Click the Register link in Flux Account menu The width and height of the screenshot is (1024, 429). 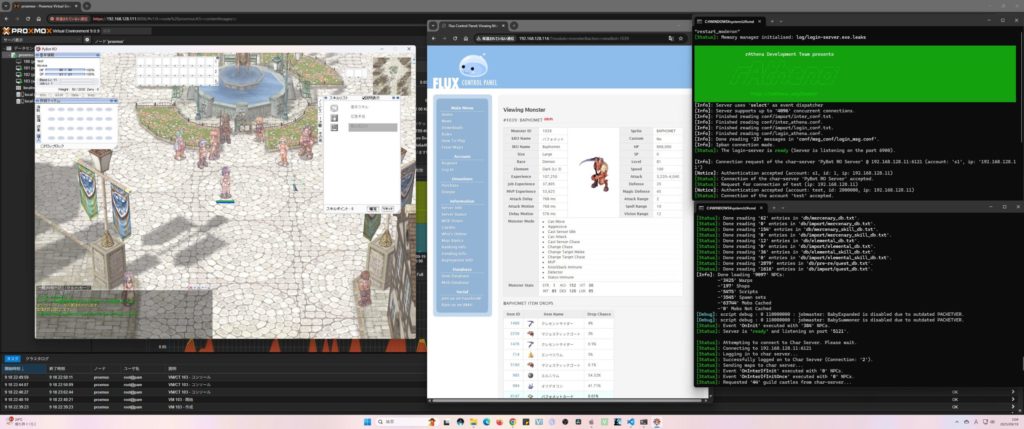[448, 163]
